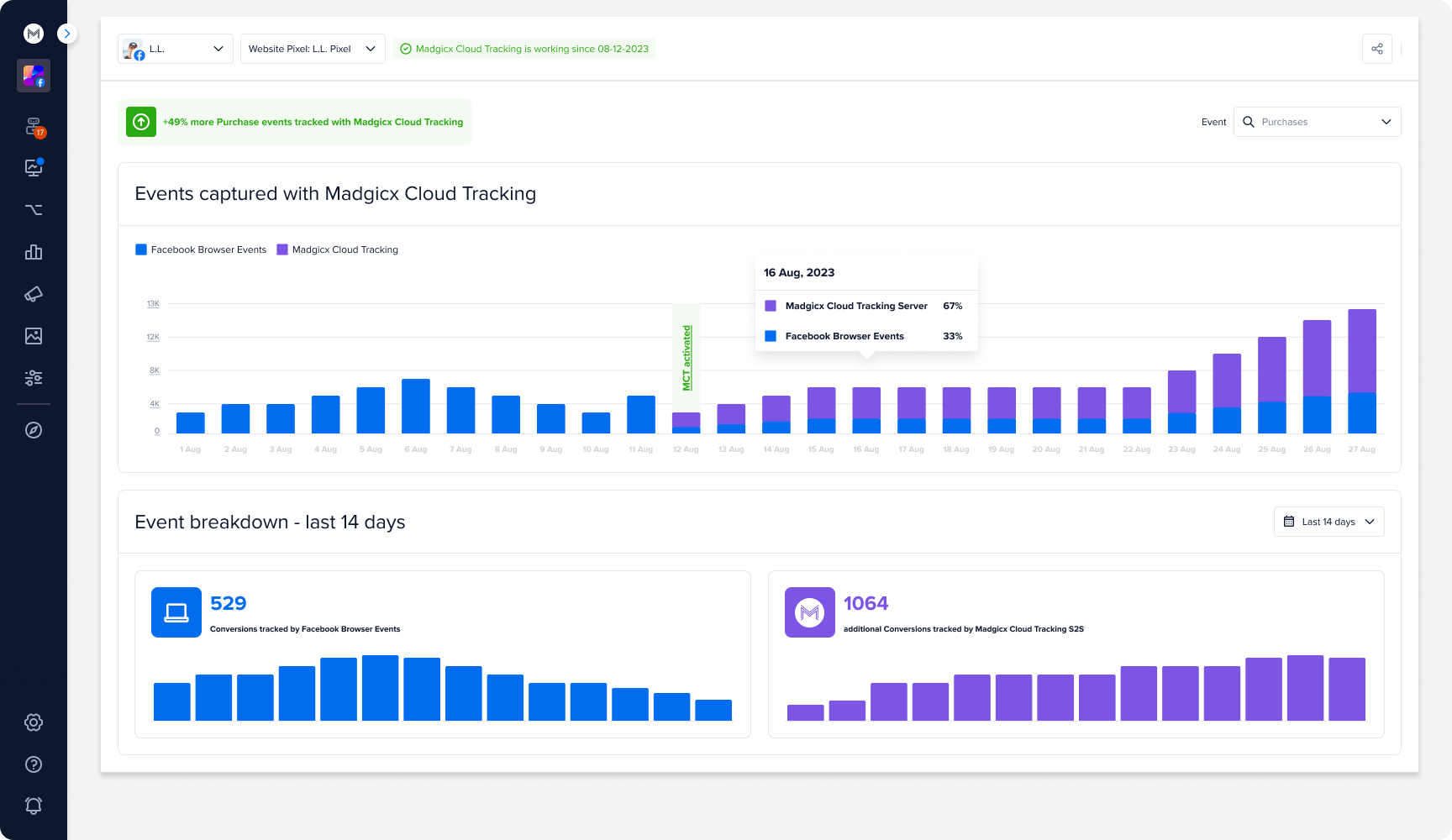Open Settings via the gear icon
This screenshot has width=1452, height=840.
[34, 722]
